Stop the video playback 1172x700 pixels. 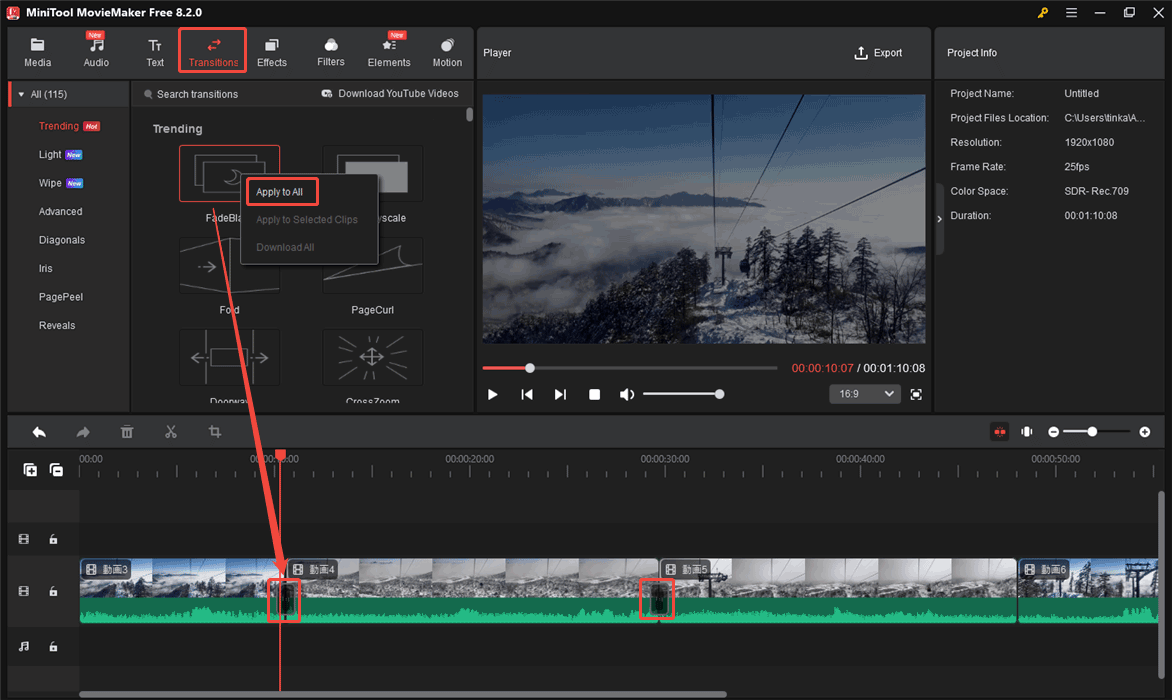[594, 394]
